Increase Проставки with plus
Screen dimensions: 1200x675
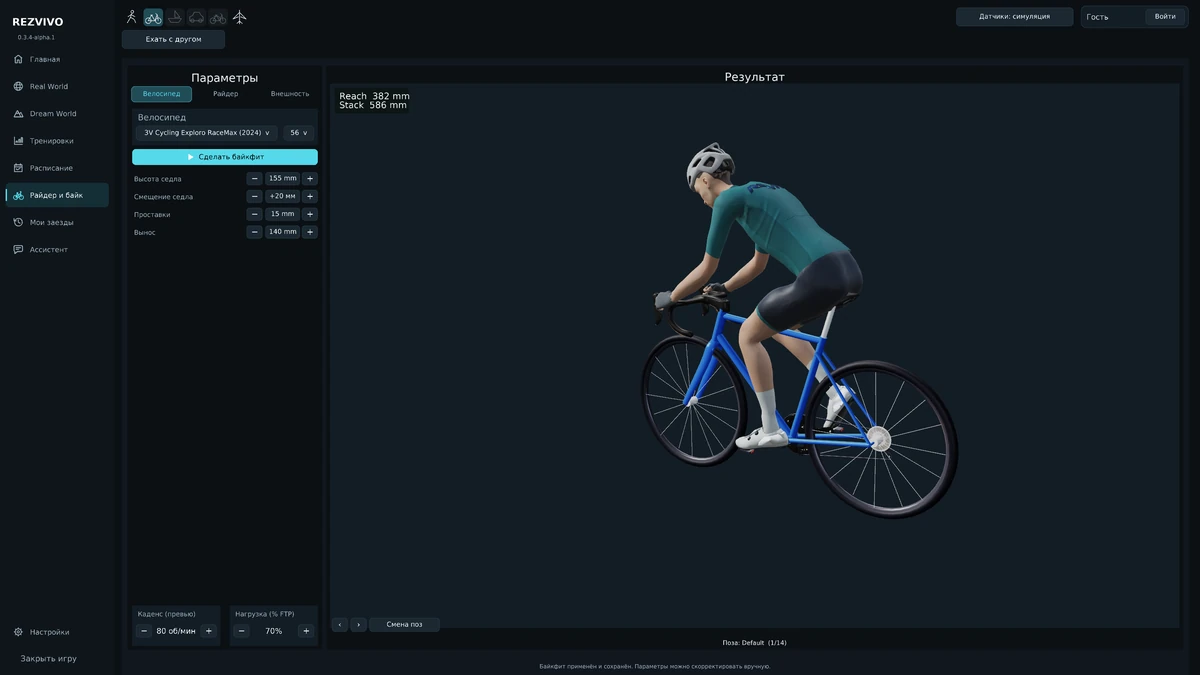[310, 214]
